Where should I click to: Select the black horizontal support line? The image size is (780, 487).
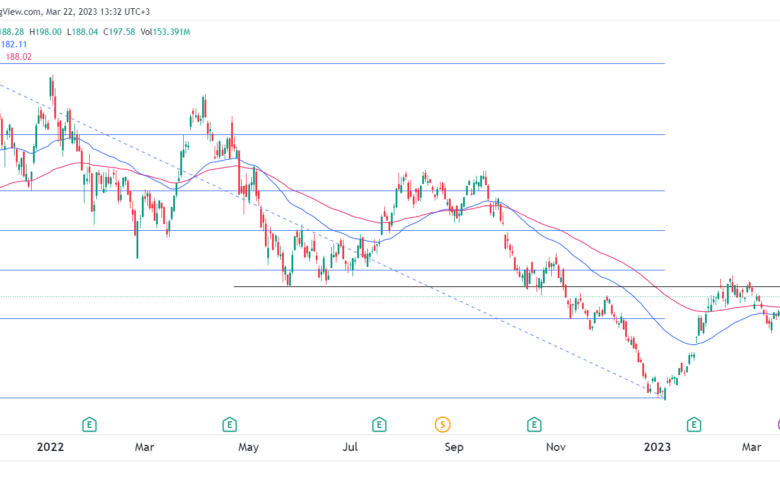point(506,287)
